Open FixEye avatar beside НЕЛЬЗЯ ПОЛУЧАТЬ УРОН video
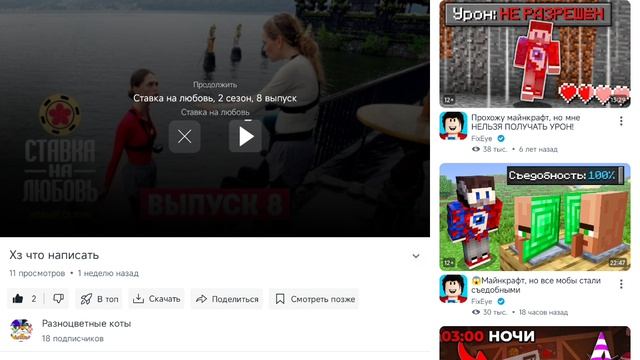The width and height of the screenshot is (640, 360). tap(453, 126)
